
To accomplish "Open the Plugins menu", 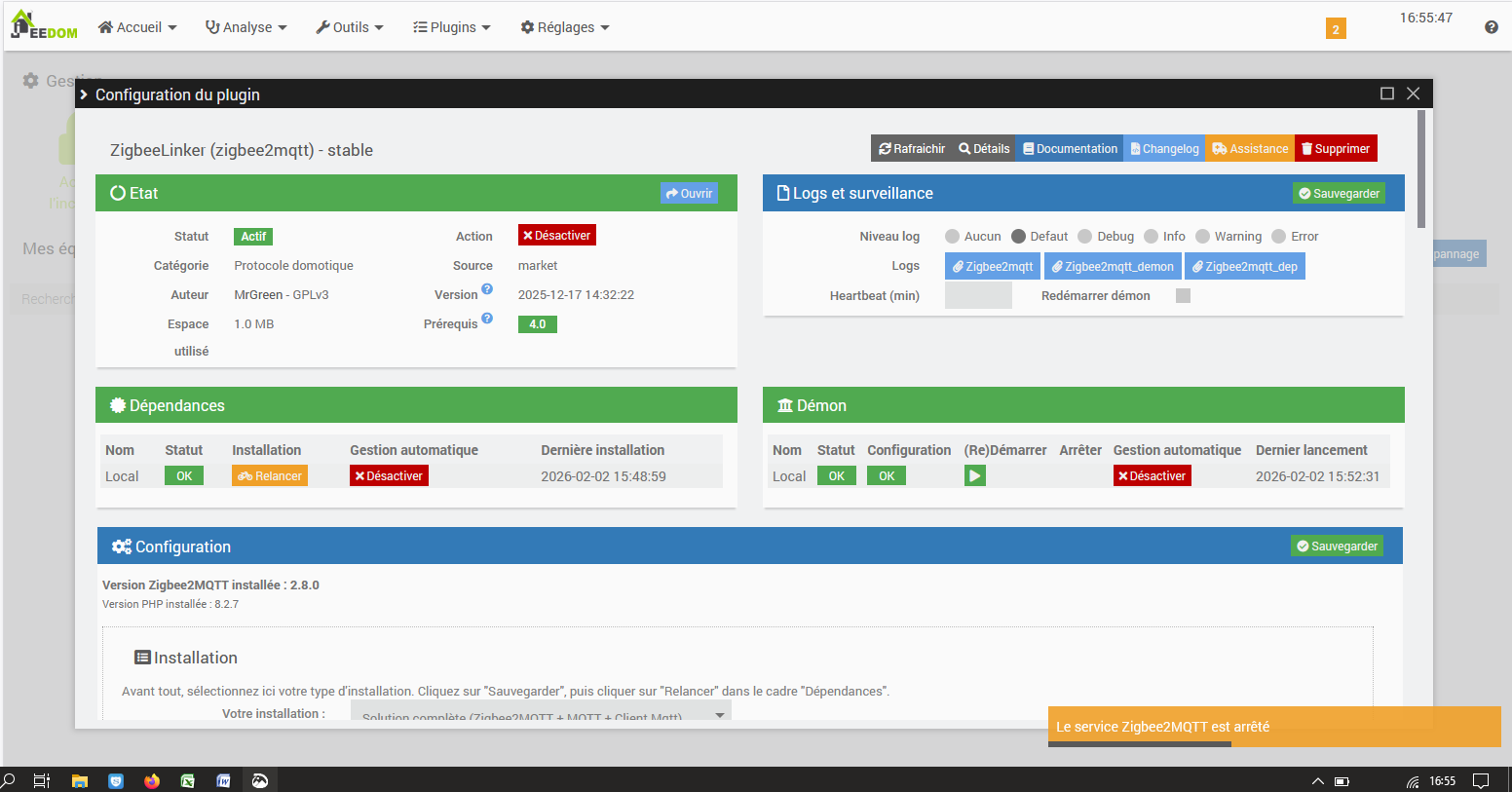I will tap(452, 27).
